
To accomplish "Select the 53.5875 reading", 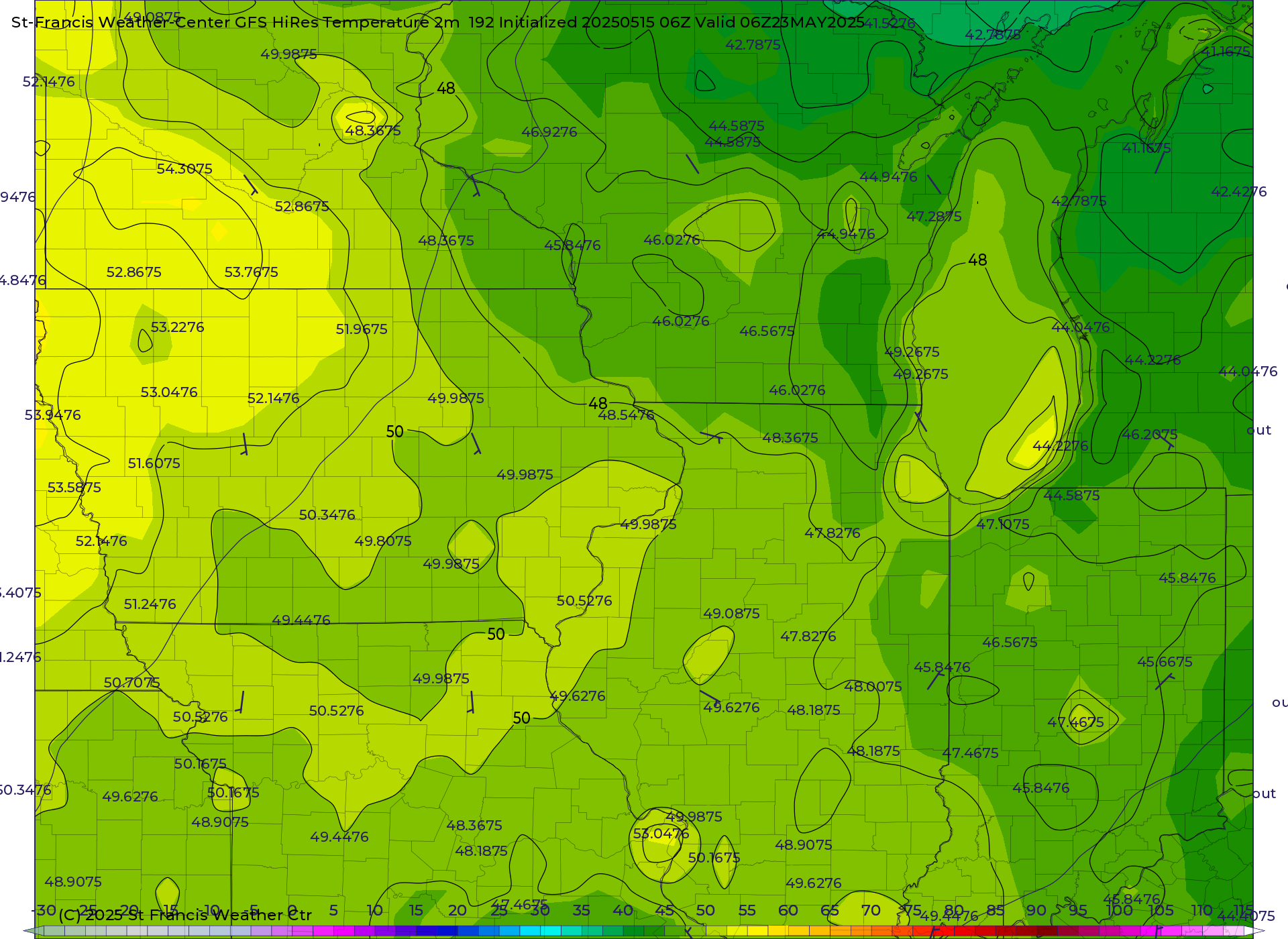I will point(74,488).
